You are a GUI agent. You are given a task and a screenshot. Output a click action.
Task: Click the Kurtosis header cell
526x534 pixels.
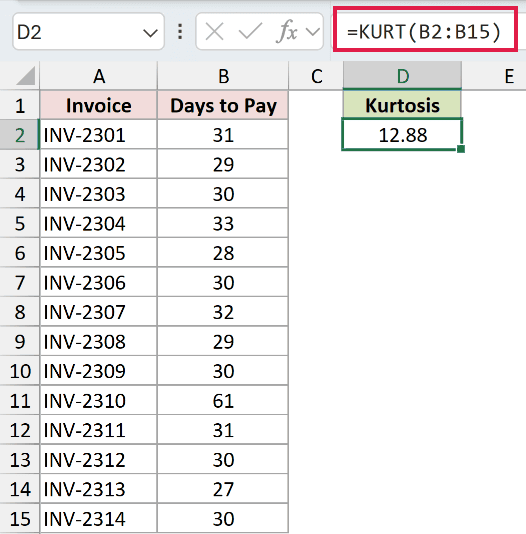click(x=402, y=105)
